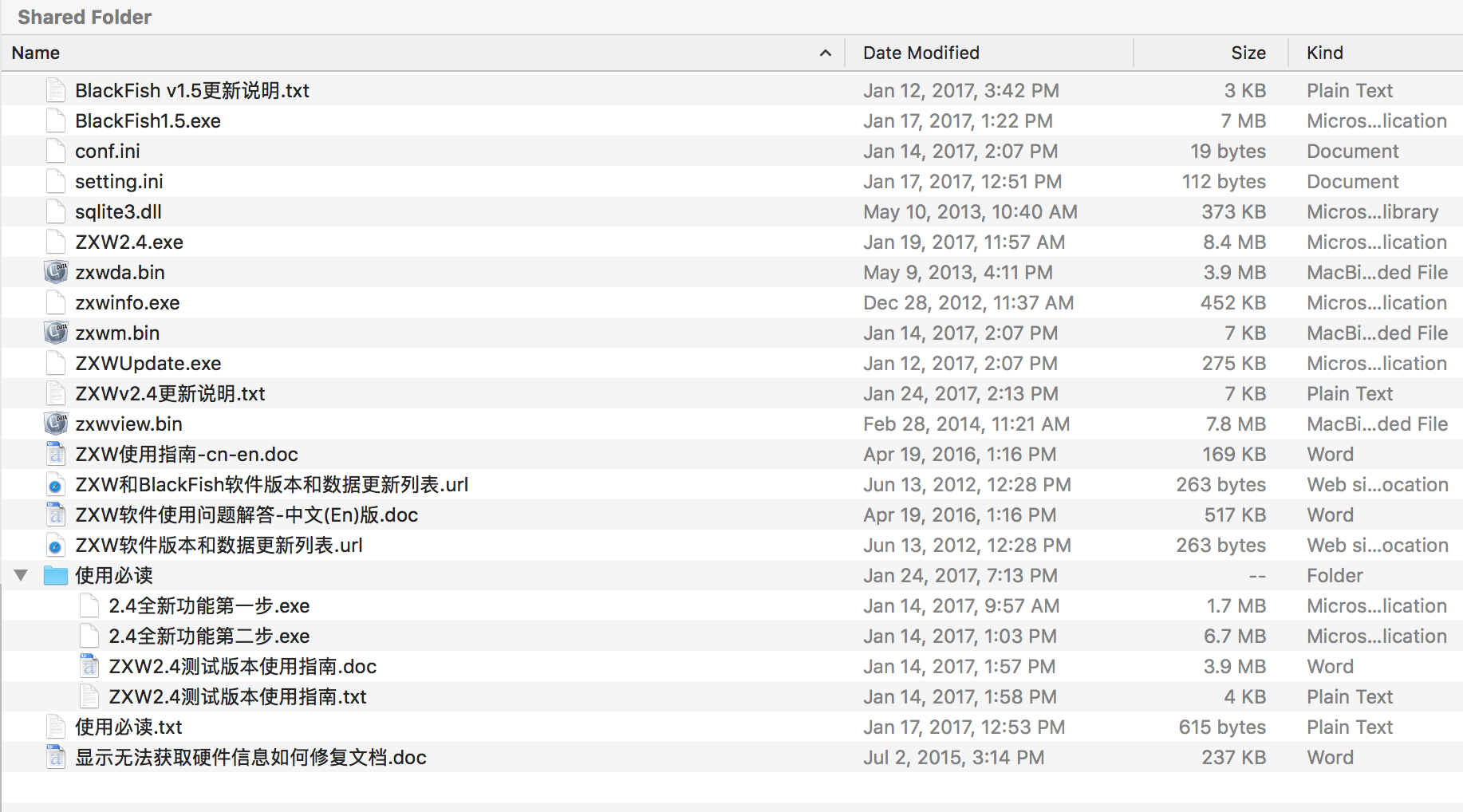Click the Micros...library kind for sqlite3.dll
1463x812 pixels.
click(x=1373, y=211)
